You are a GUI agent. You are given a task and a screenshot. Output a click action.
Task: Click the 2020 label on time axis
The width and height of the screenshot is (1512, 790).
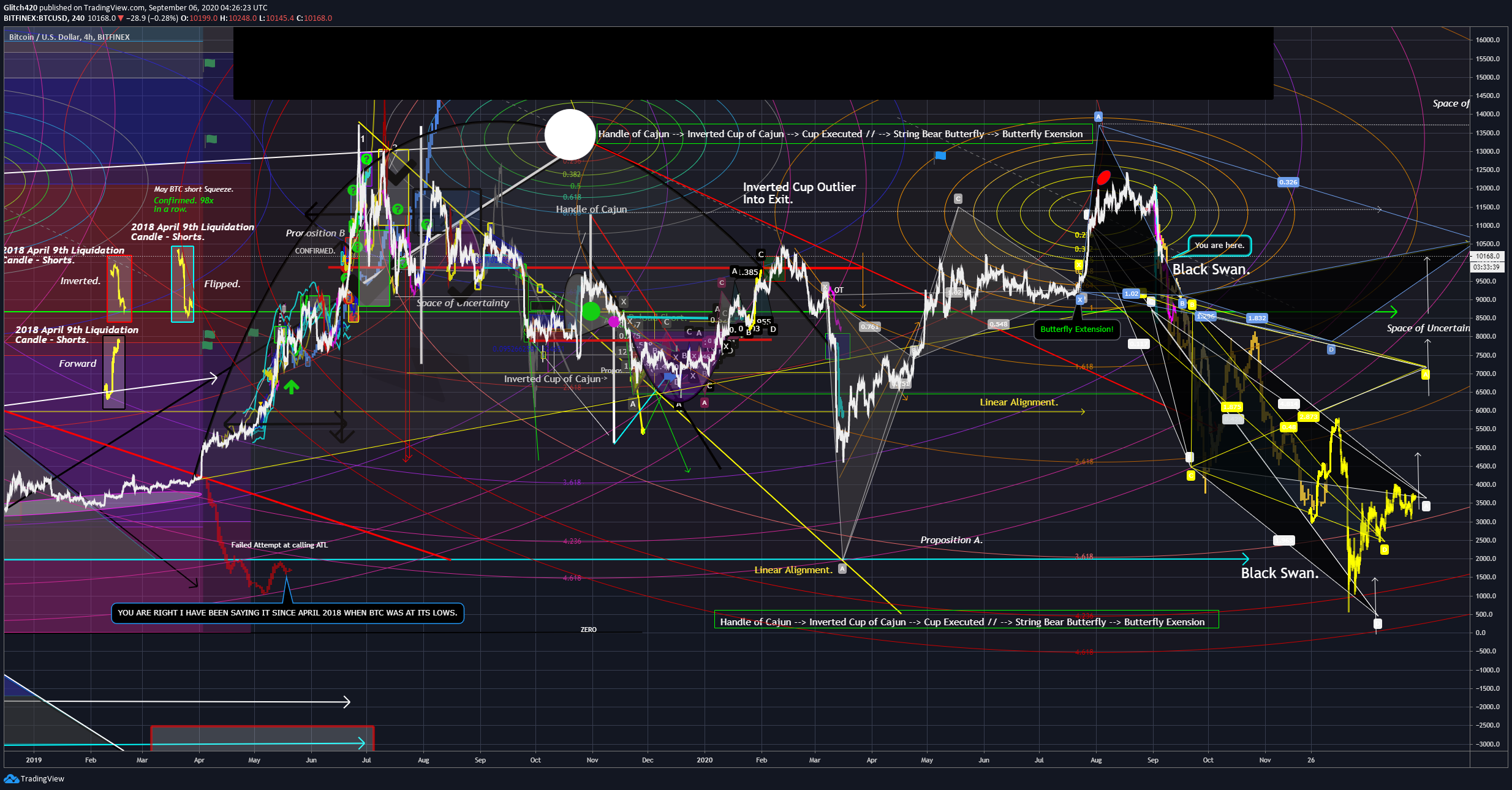pyautogui.click(x=705, y=760)
